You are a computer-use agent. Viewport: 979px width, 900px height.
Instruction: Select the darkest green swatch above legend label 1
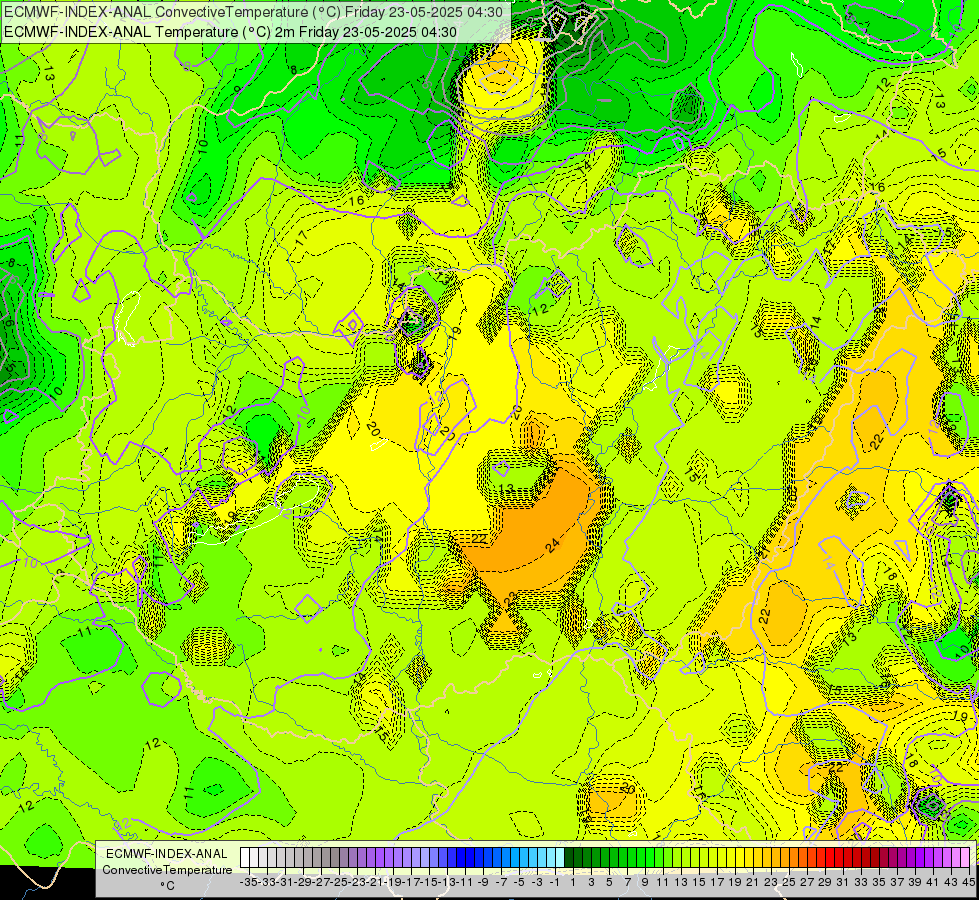tap(569, 858)
